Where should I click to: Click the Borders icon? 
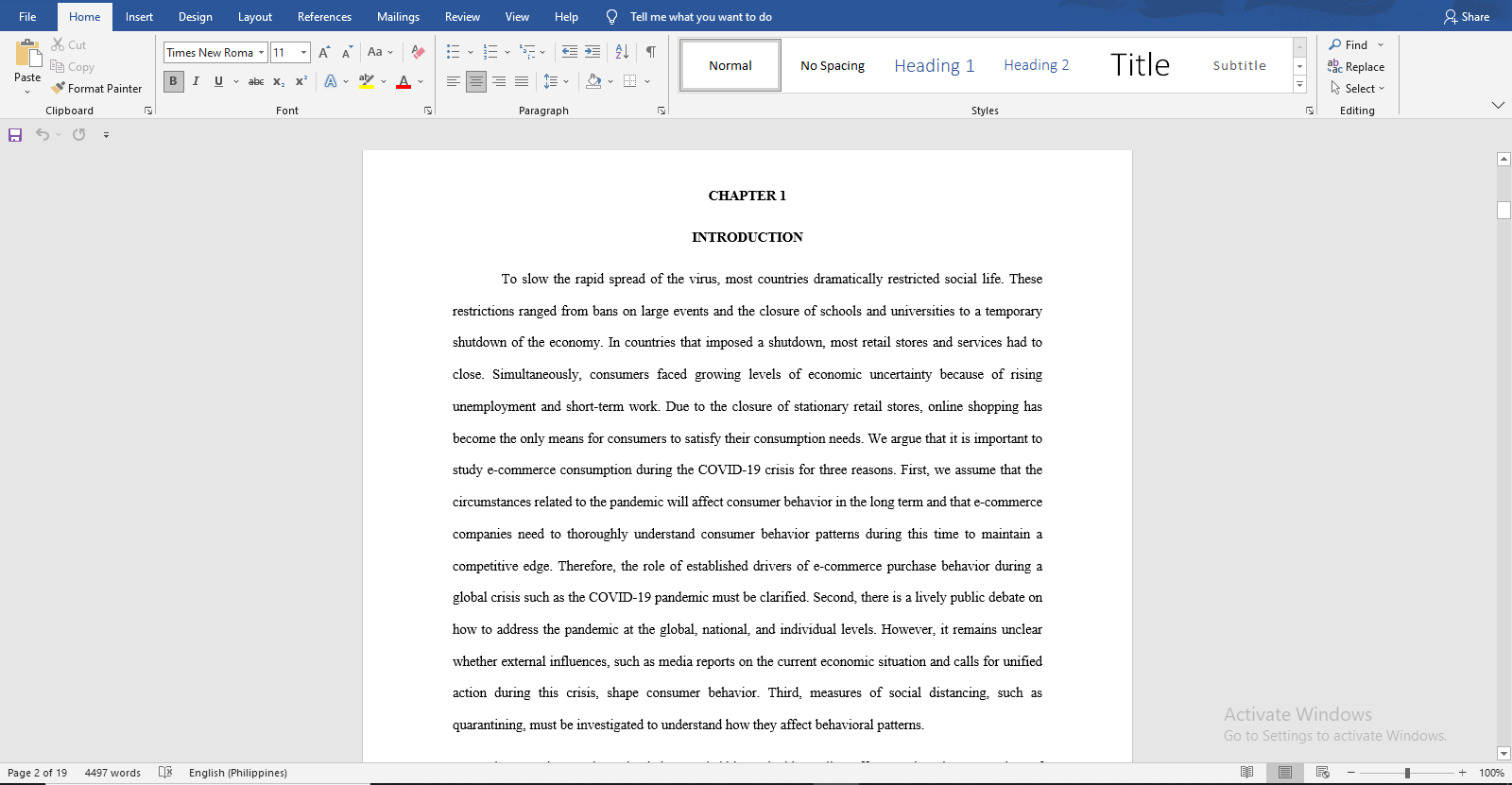630,81
